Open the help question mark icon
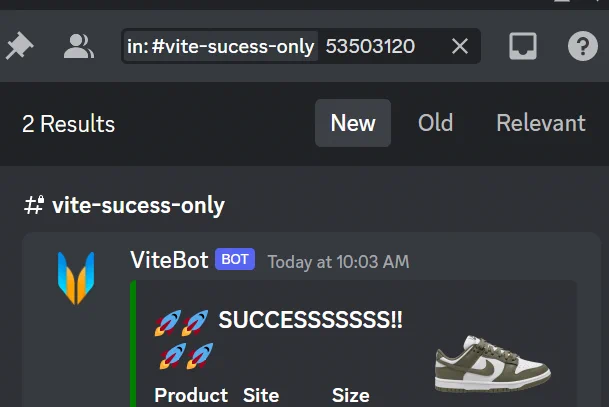Image resolution: width=609 pixels, height=407 pixels. pos(583,46)
